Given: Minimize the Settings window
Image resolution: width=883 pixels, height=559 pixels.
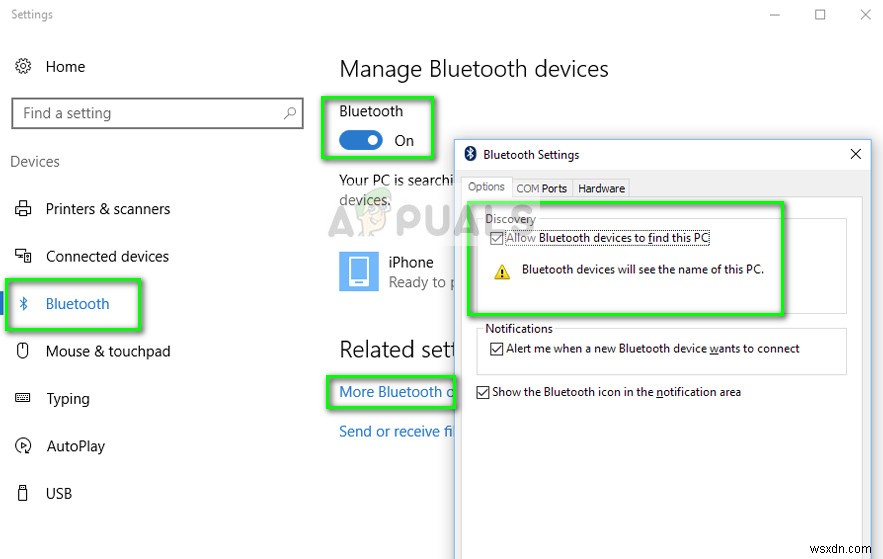Looking at the screenshot, I should tap(775, 15).
